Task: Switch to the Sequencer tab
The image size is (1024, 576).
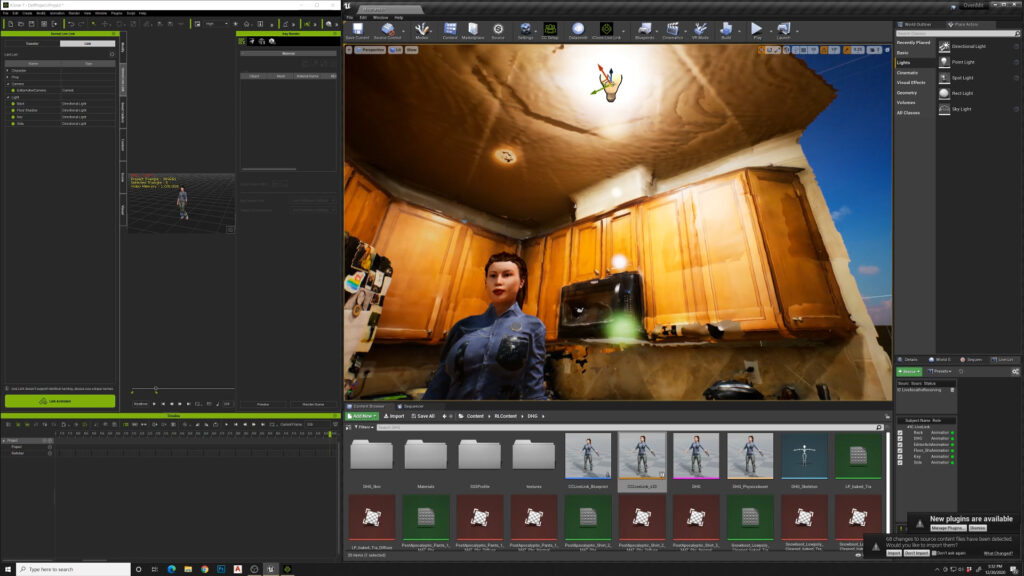Action: (x=411, y=406)
